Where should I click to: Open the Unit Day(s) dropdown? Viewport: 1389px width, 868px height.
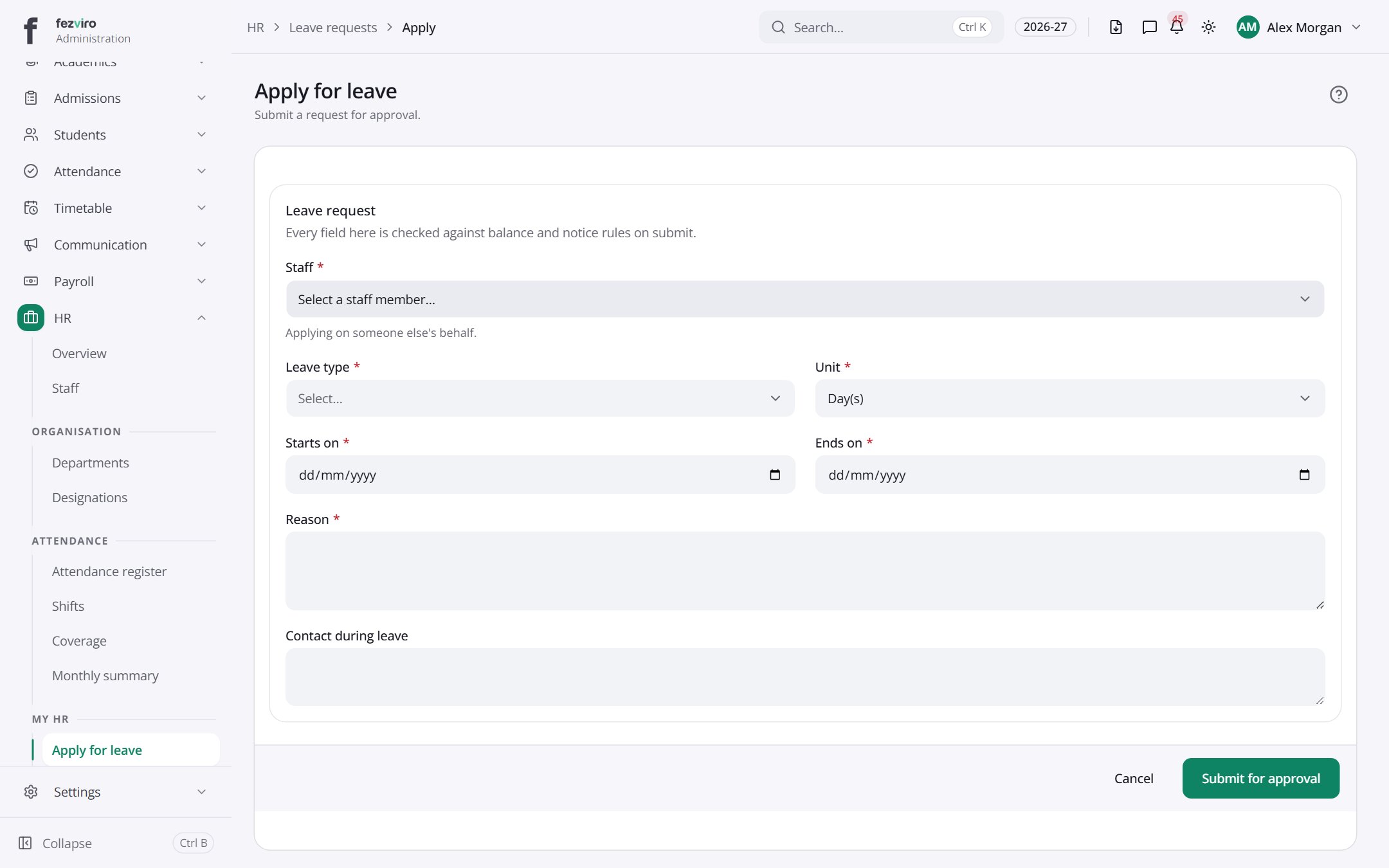coord(1070,398)
